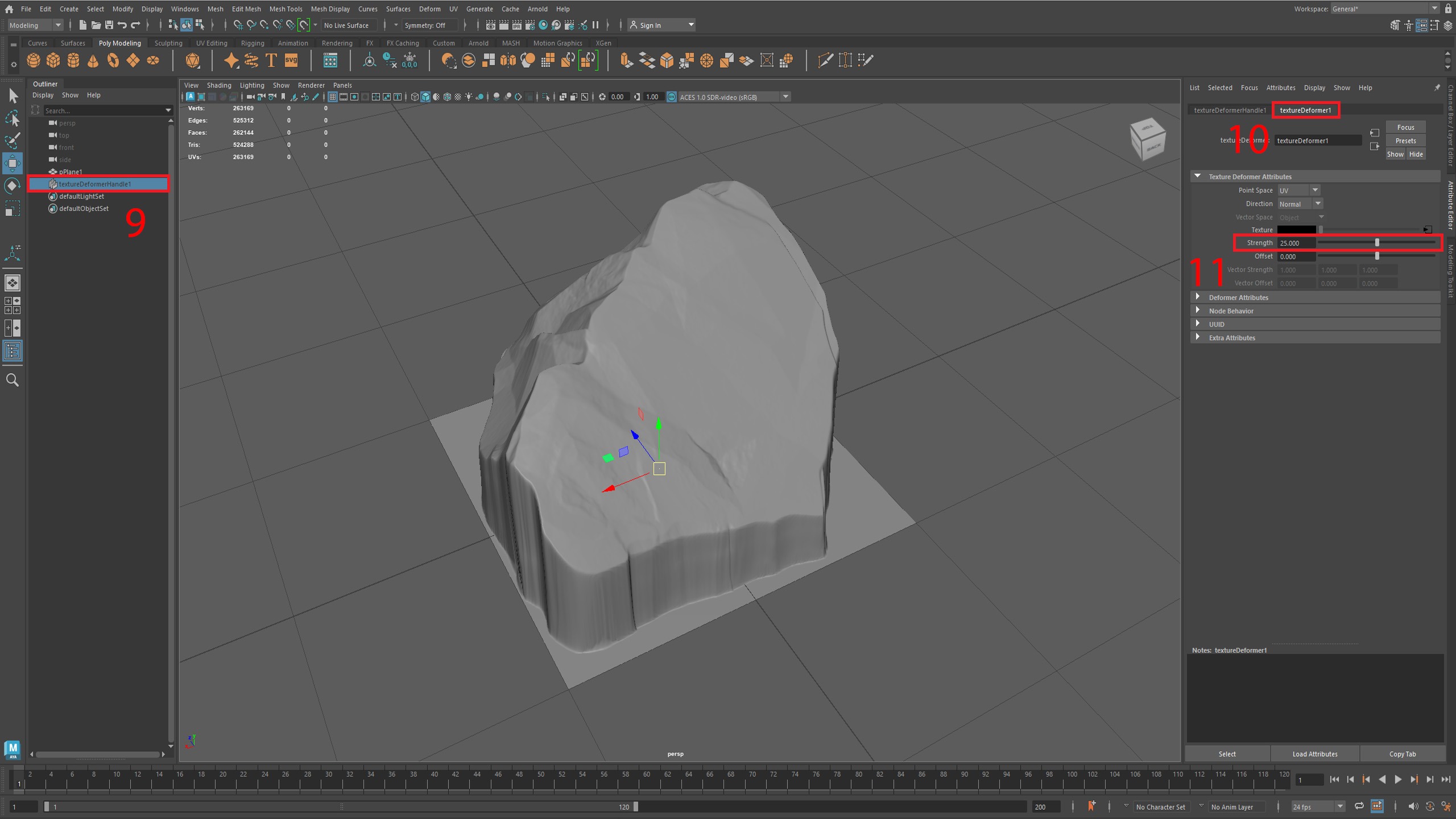Click the polygon Type tool icon
This screenshot has width=1456, height=819.
pyautogui.click(x=271, y=60)
